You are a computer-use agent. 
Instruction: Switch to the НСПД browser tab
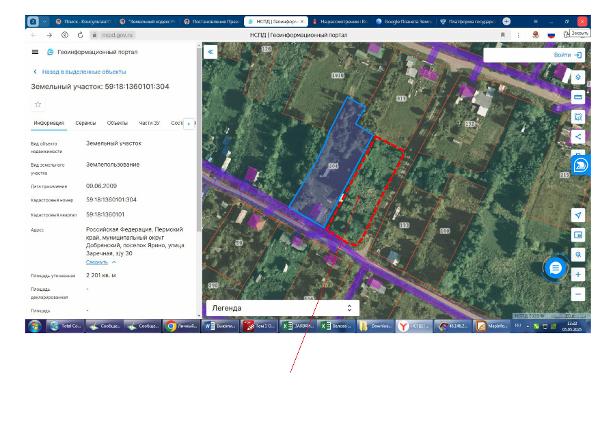276,21
